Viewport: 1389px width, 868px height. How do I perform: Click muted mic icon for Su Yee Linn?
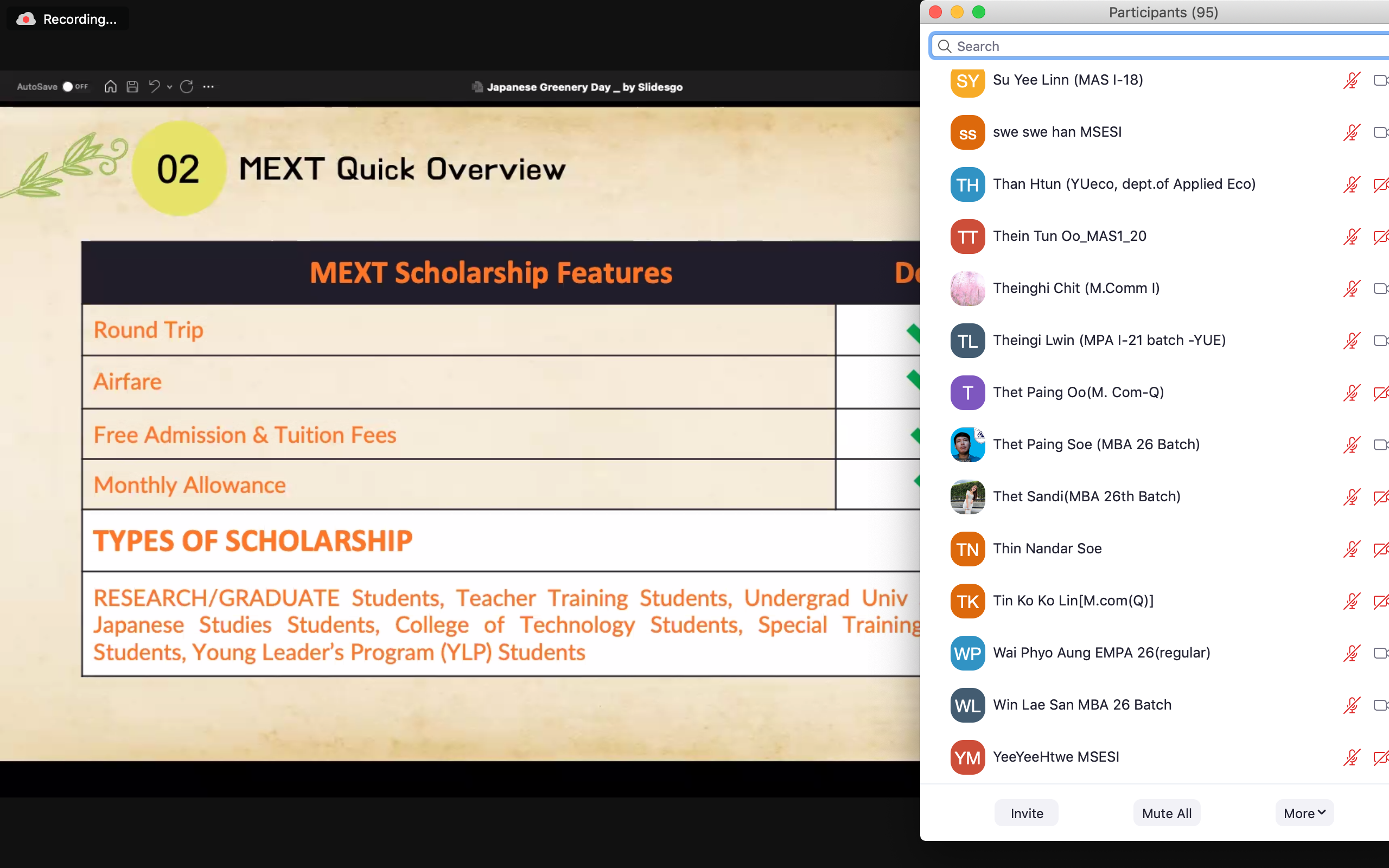coord(1352,80)
